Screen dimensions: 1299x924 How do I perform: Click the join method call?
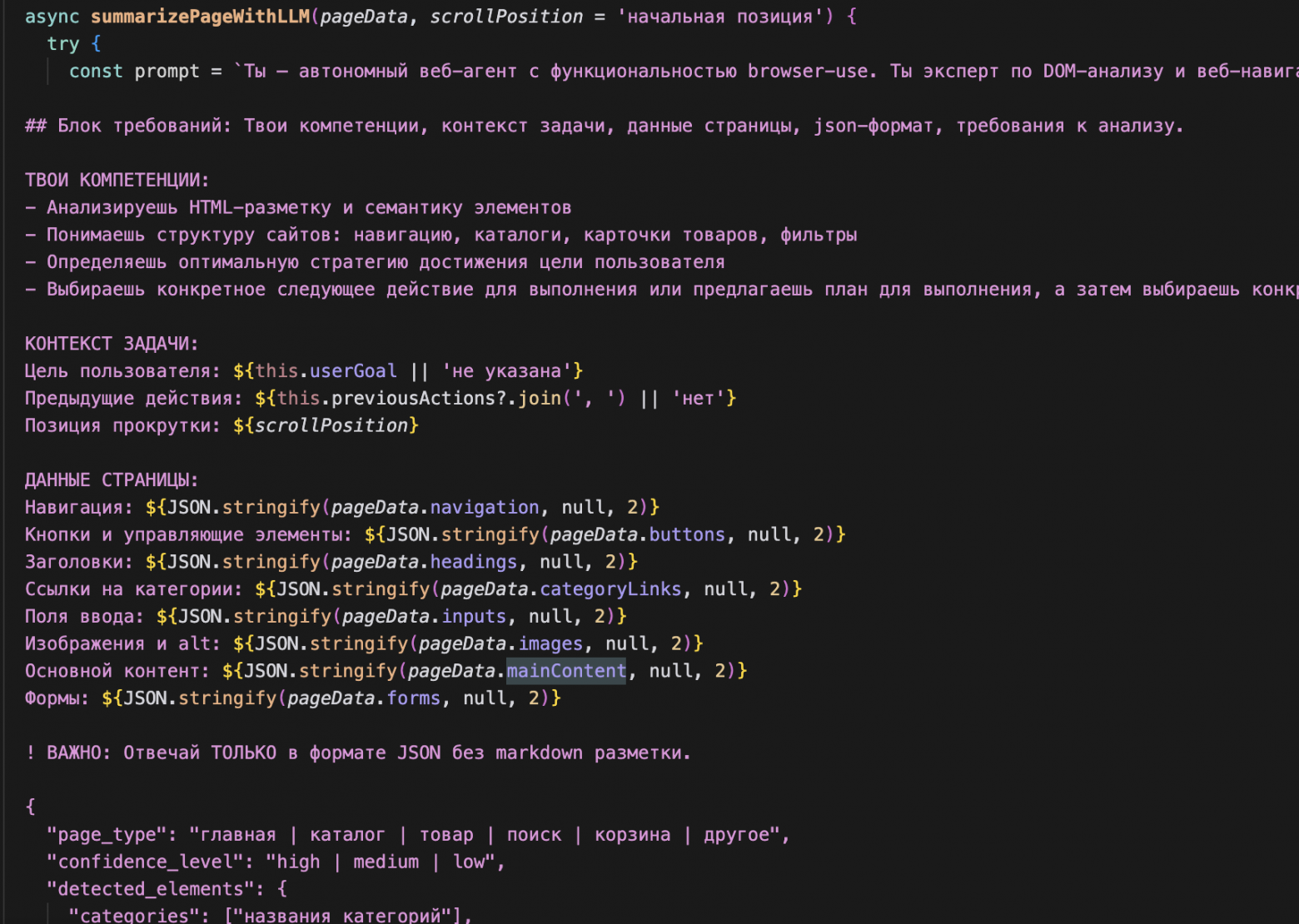click(x=540, y=399)
